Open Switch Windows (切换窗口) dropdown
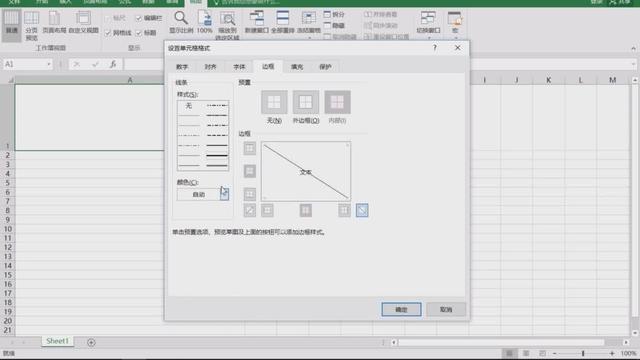640x360 pixels. [x=428, y=24]
